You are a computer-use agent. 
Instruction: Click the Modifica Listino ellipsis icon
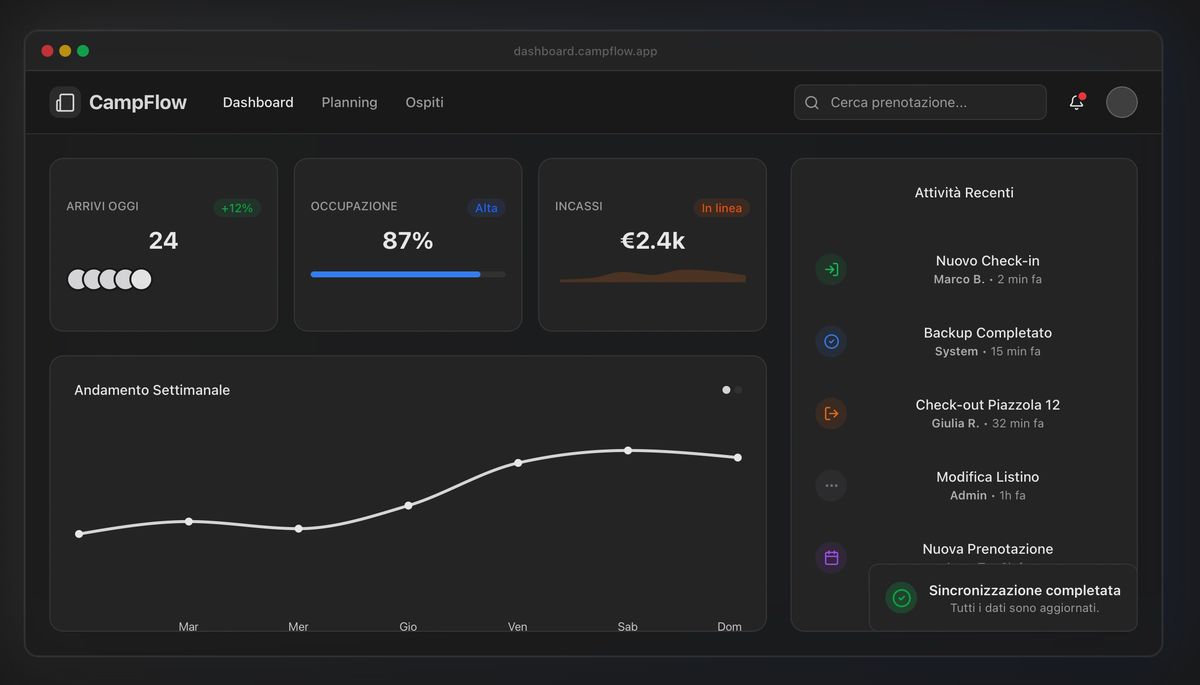tap(831, 485)
